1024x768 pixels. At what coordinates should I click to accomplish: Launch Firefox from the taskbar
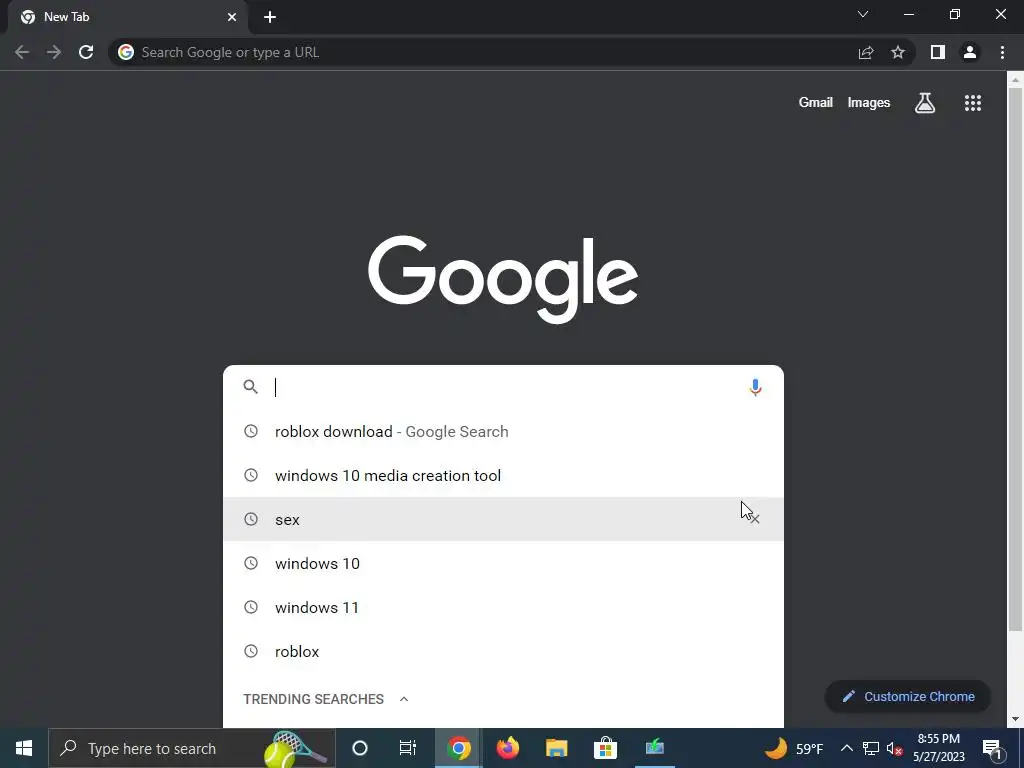(x=507, y=748)
